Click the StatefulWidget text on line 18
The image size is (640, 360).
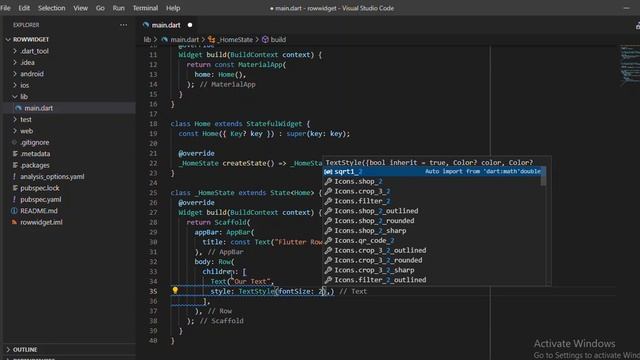pyautogui.click(x=274, y=124)
